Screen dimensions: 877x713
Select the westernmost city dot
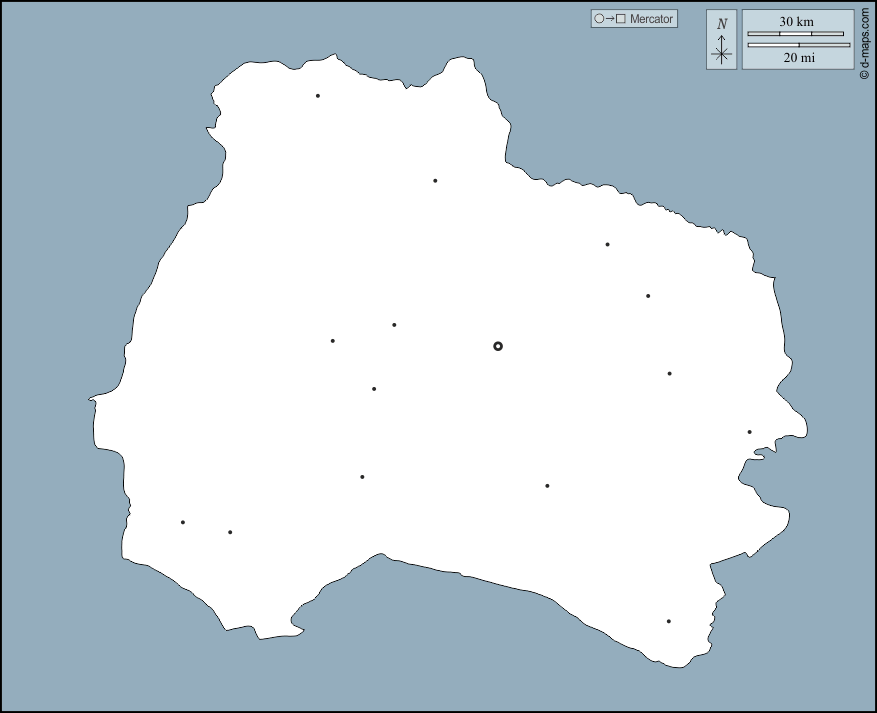pos(183,522)
